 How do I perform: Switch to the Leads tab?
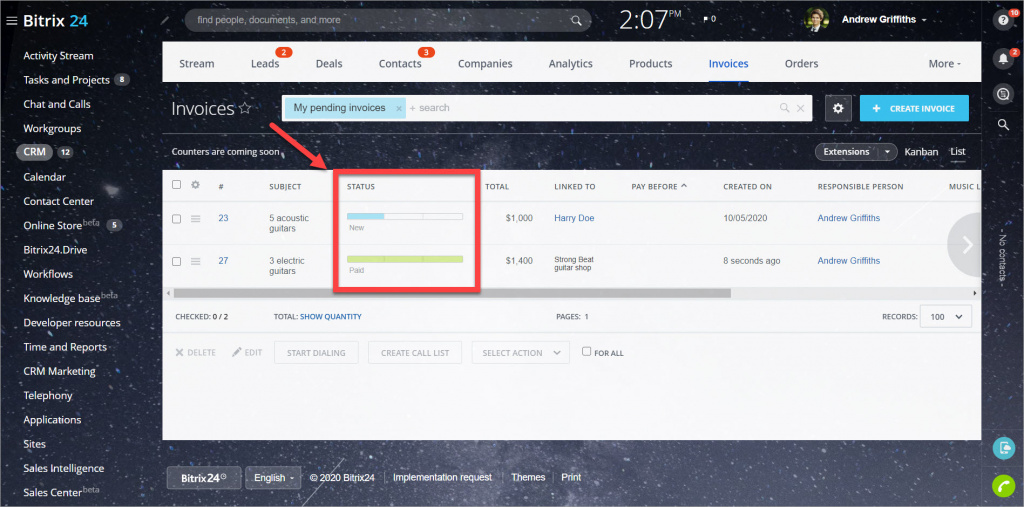point(265,63)
